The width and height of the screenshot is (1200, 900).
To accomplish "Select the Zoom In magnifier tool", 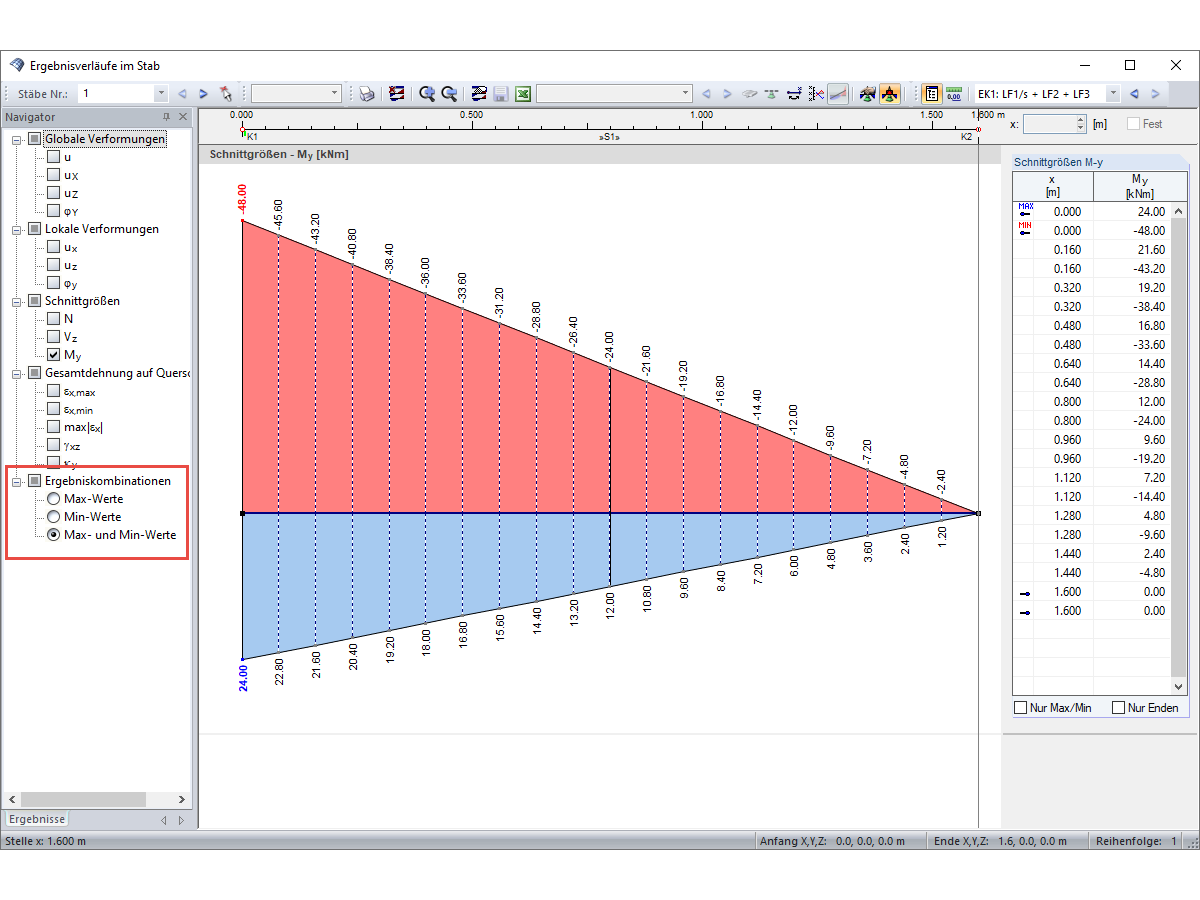I will (x=426, y=92).
